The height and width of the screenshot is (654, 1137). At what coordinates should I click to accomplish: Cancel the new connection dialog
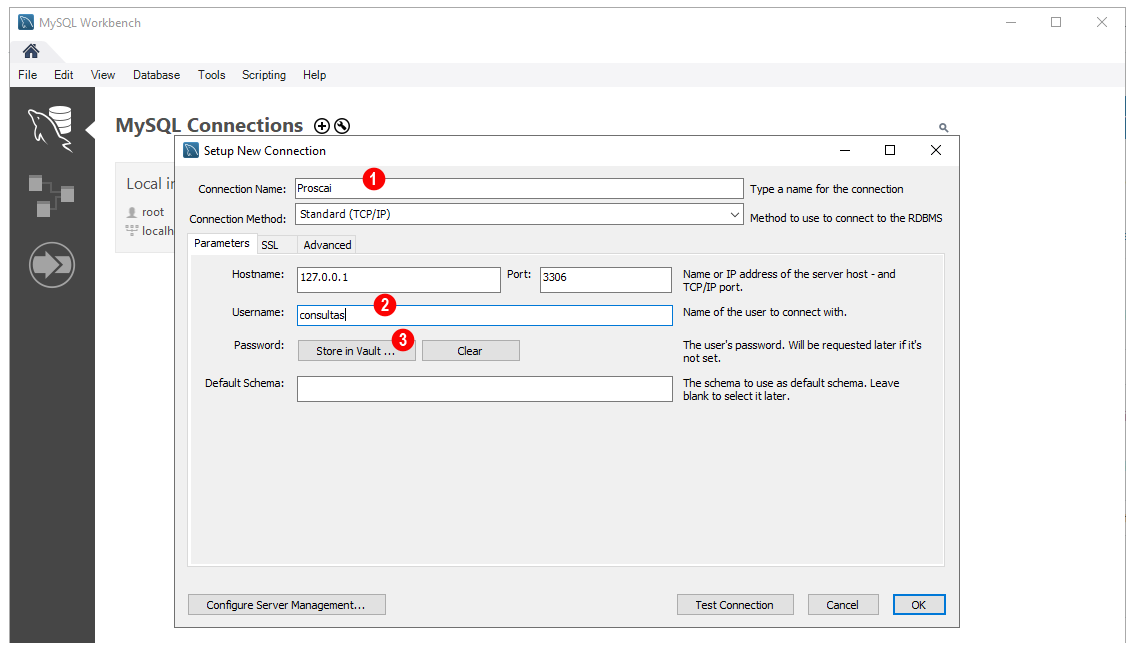tap(843, 605)
